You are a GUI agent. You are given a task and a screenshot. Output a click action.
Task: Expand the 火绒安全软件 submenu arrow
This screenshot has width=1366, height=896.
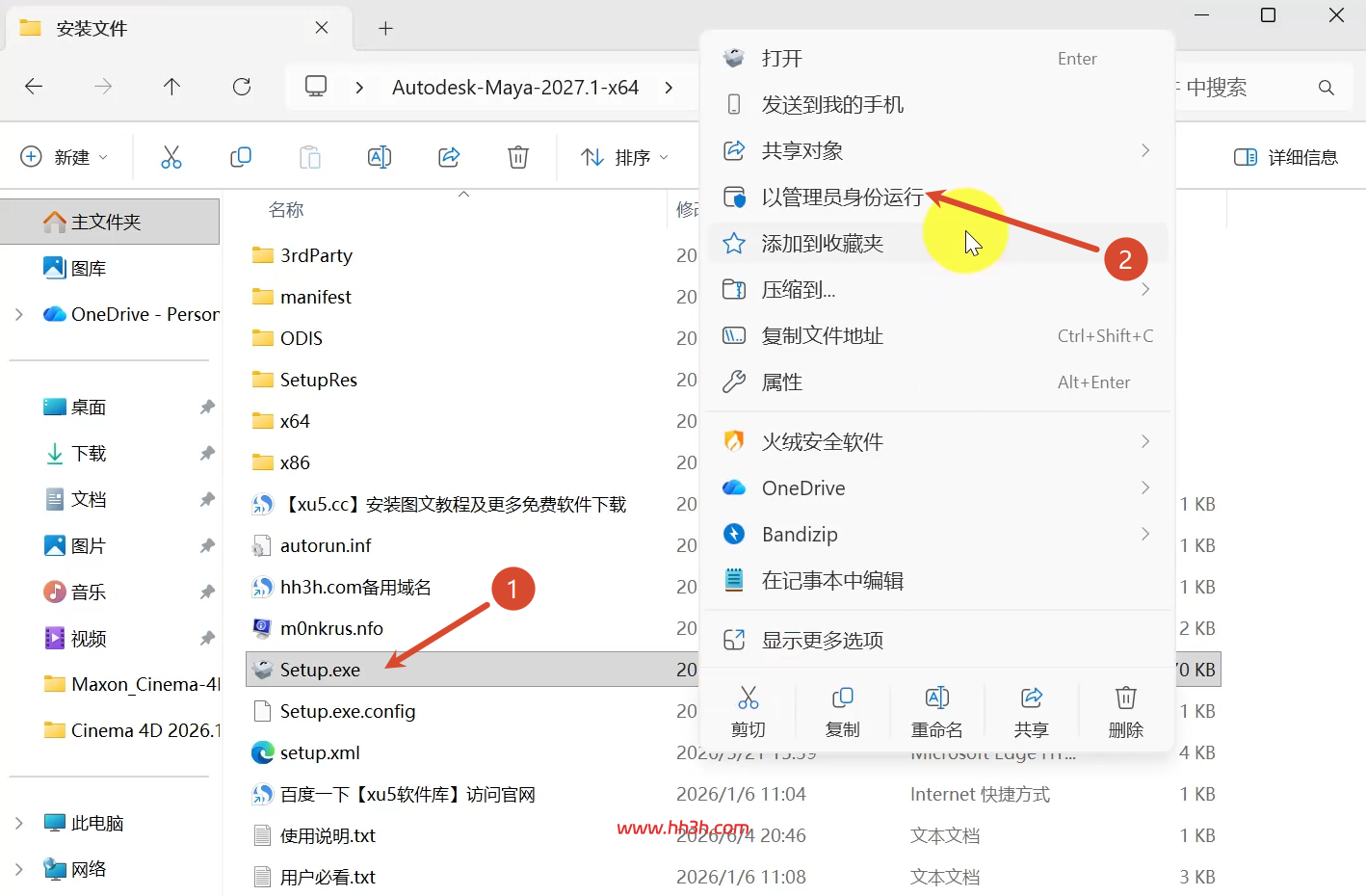tap(1145, 441)
